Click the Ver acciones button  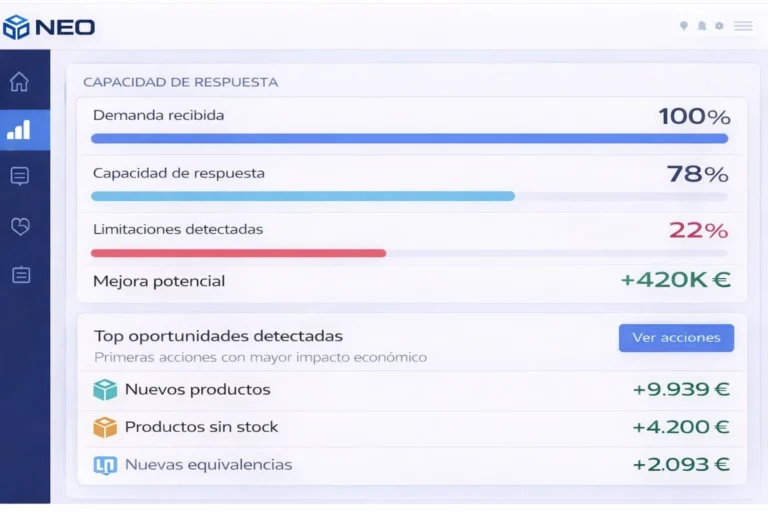(676, 338)
